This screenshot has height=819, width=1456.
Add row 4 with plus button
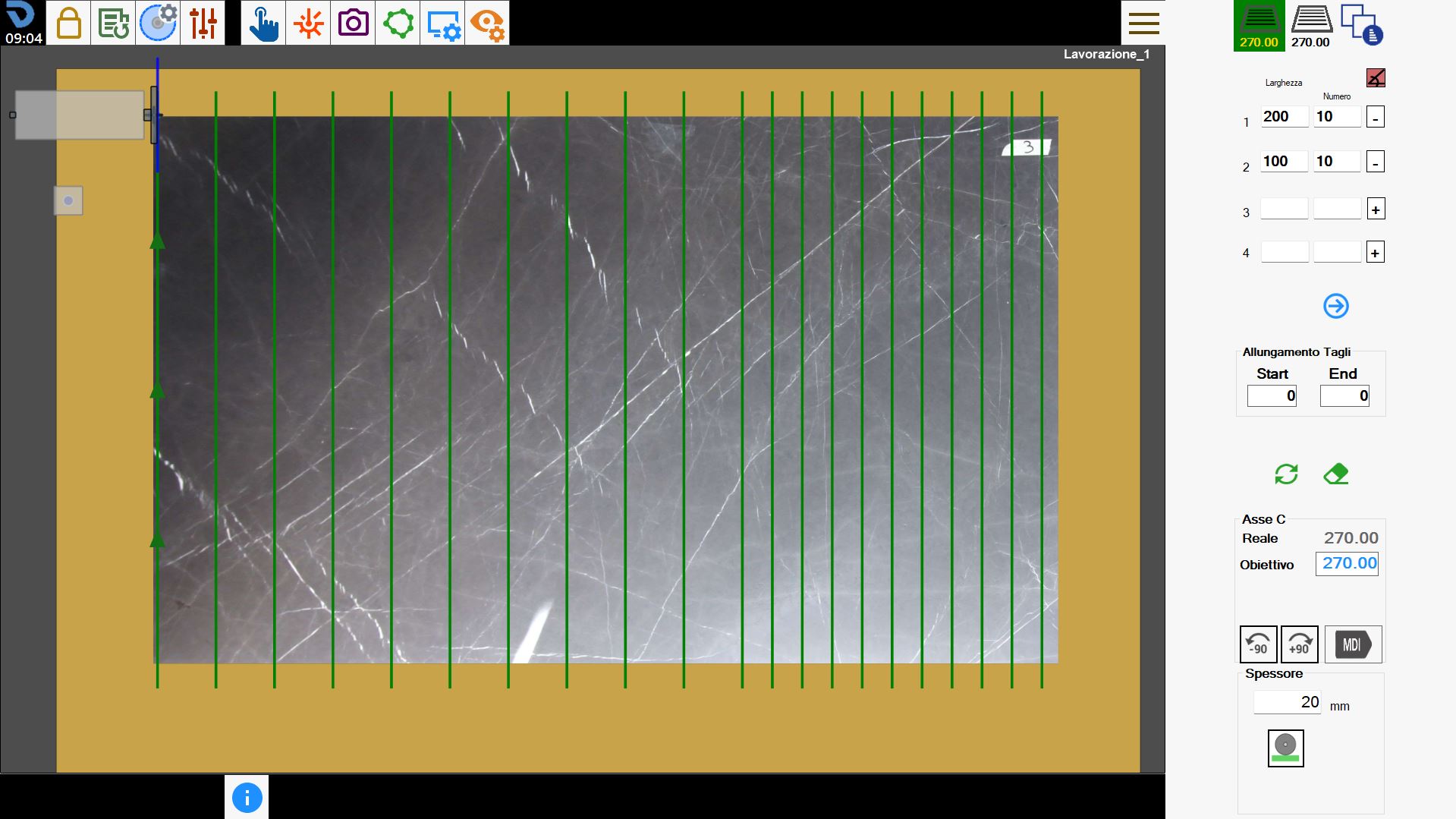pos(1376,252)
